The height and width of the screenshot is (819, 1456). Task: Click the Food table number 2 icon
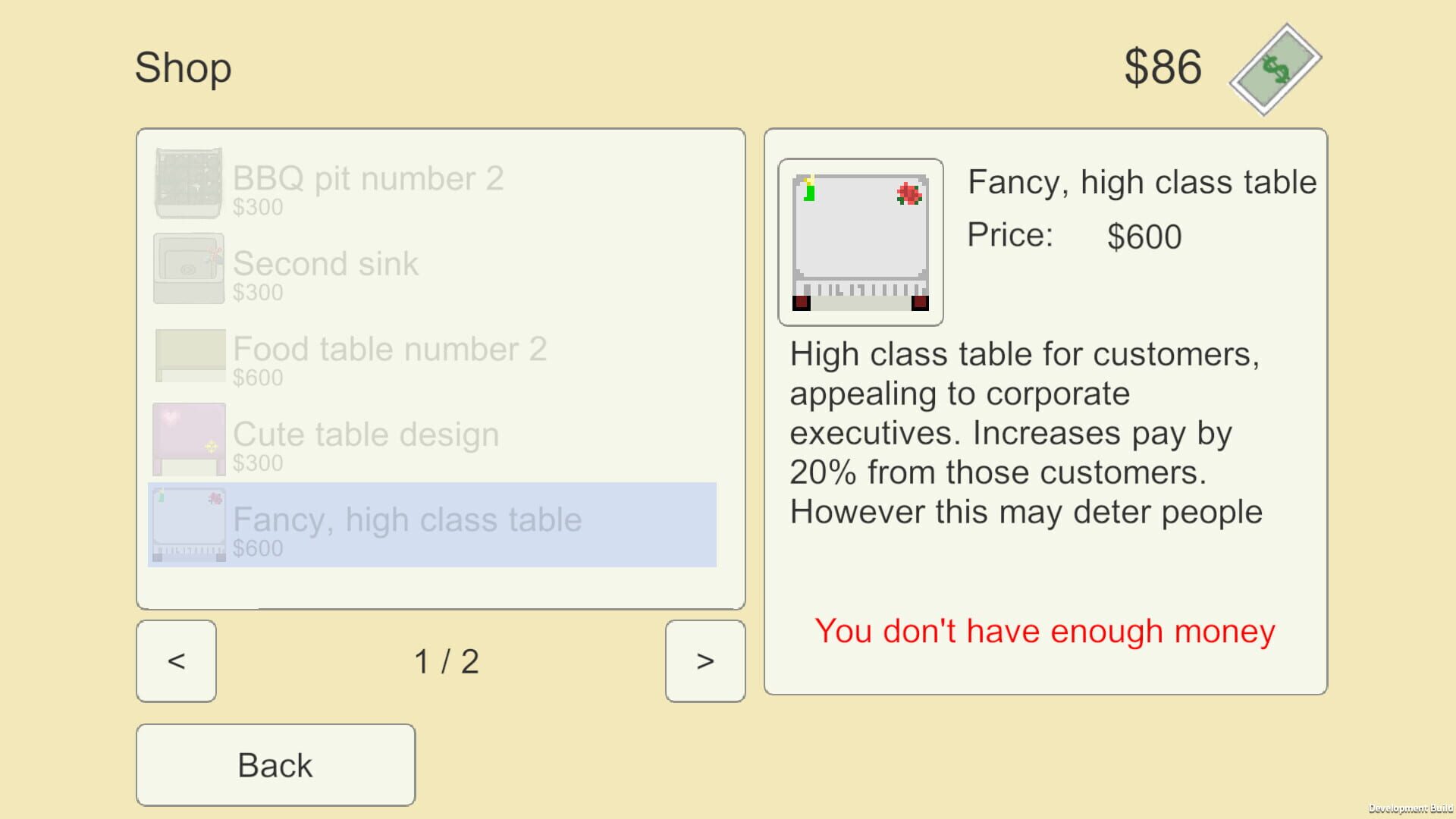[x=190, y=355]
